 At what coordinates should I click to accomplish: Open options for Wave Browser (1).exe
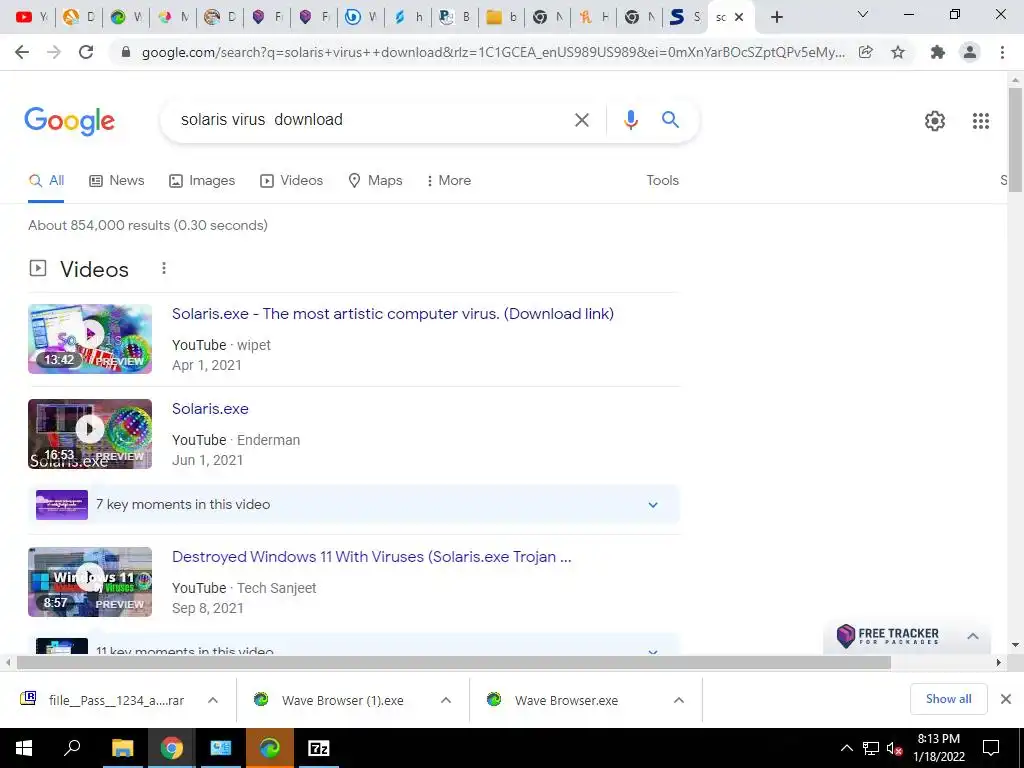pos(445,700)
